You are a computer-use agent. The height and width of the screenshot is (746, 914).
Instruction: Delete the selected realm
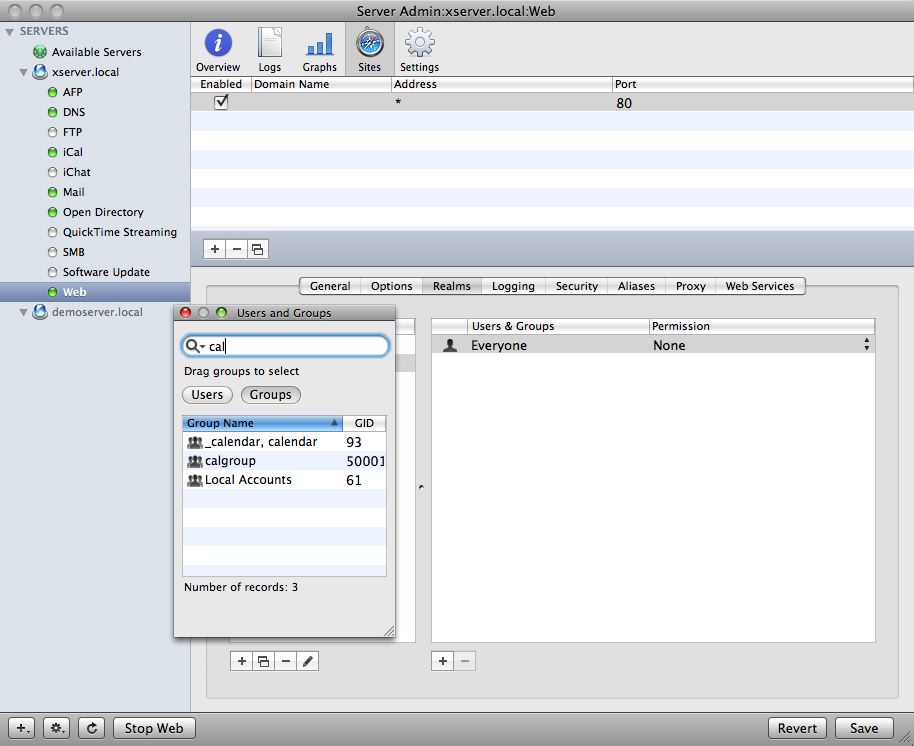pyautogui.click(x=286, y=661)
